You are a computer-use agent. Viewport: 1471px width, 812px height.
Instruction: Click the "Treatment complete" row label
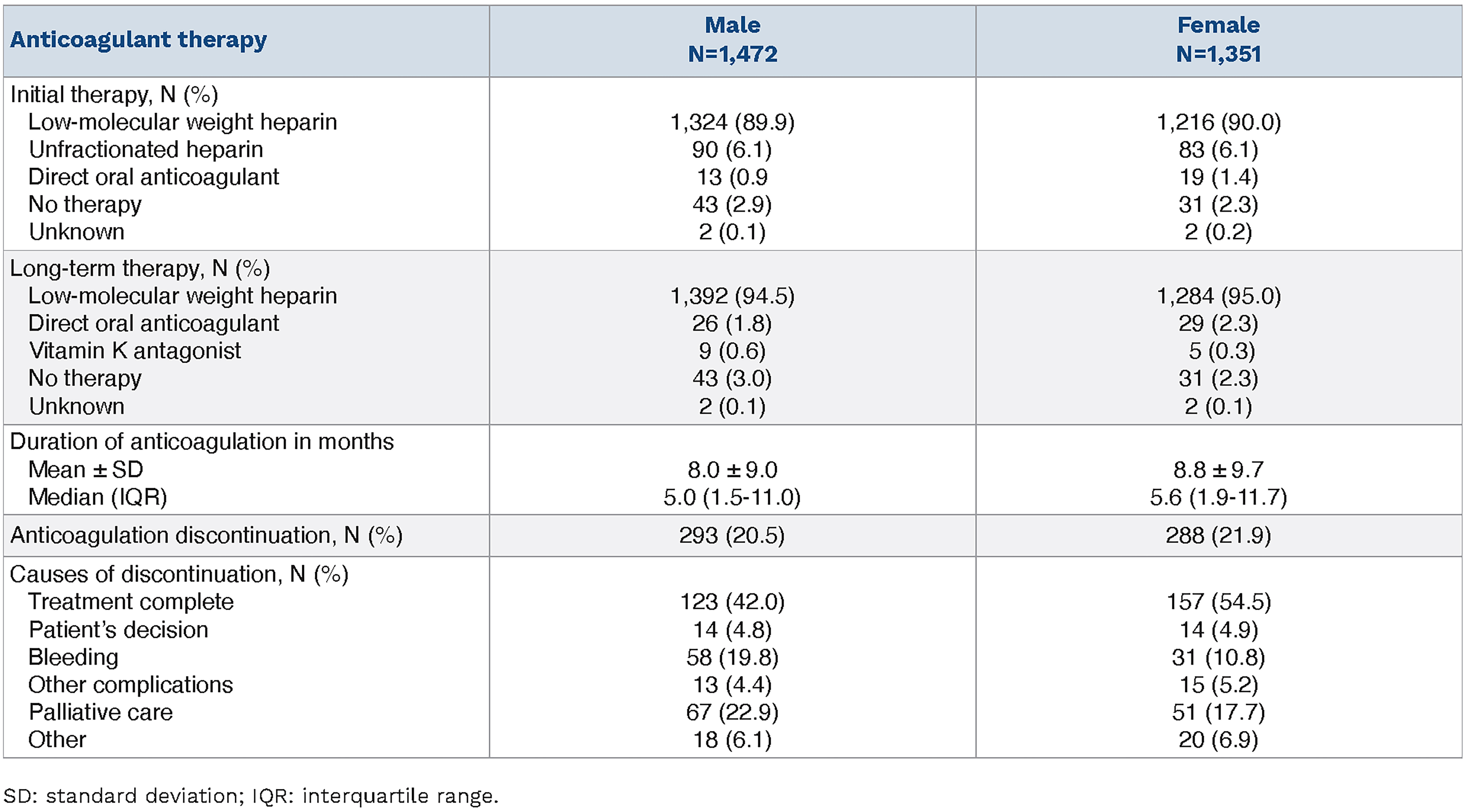(131, 602)
